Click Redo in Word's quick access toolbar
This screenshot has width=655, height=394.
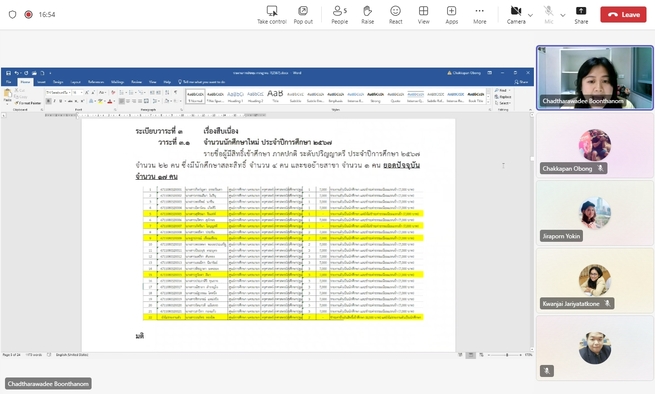26,73
